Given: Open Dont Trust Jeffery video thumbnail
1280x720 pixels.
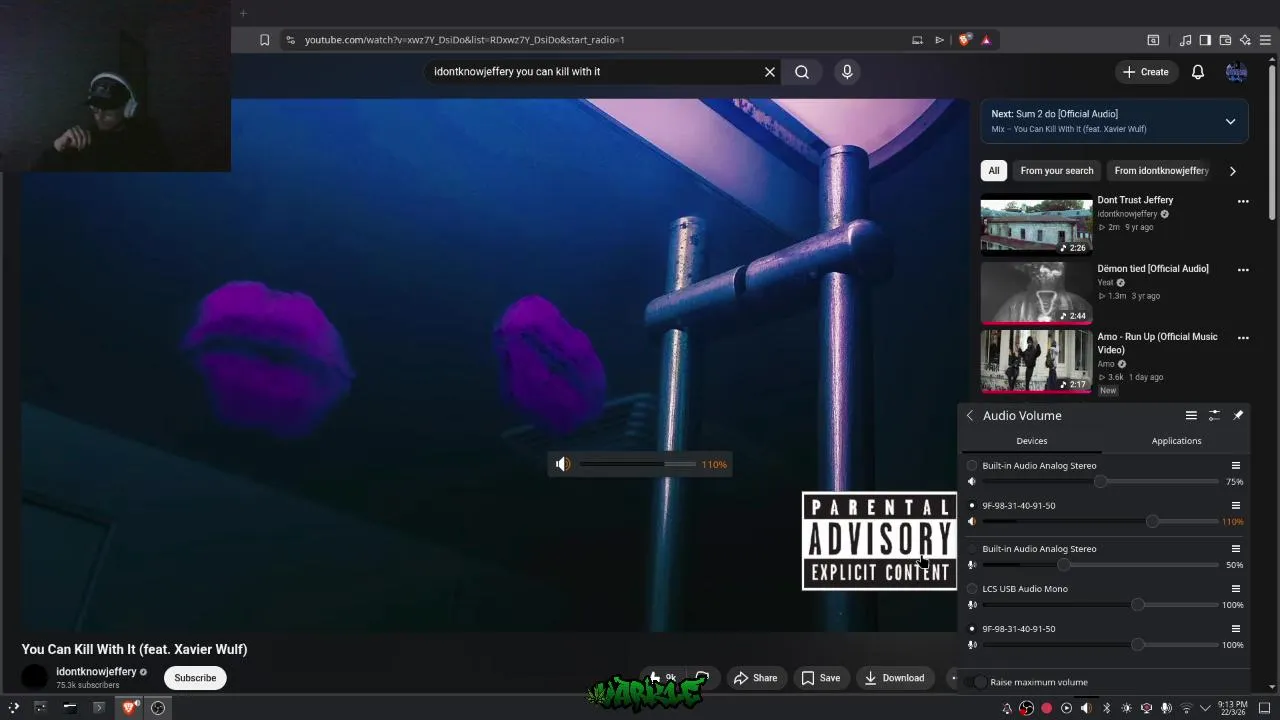Looking at the screenshot, I should 1036,225.
